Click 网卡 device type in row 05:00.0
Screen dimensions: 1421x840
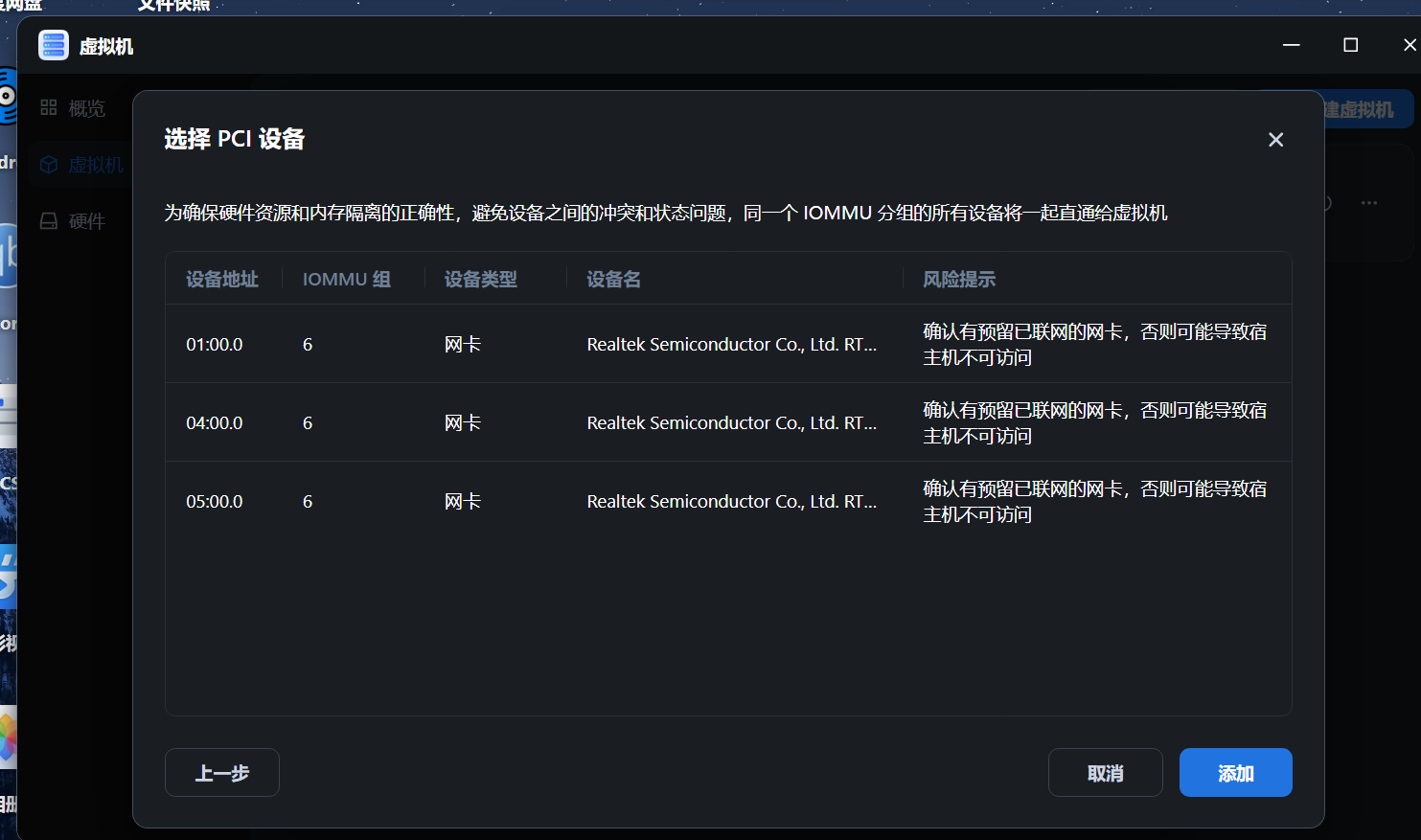(463, 502)
